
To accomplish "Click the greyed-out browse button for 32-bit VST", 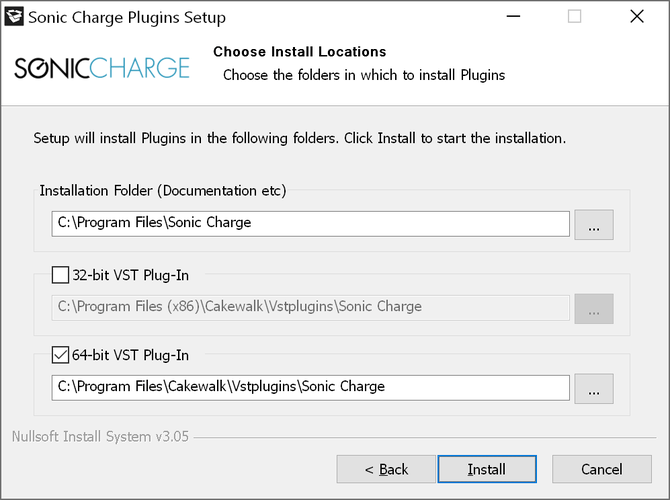I will pos(594,309).
